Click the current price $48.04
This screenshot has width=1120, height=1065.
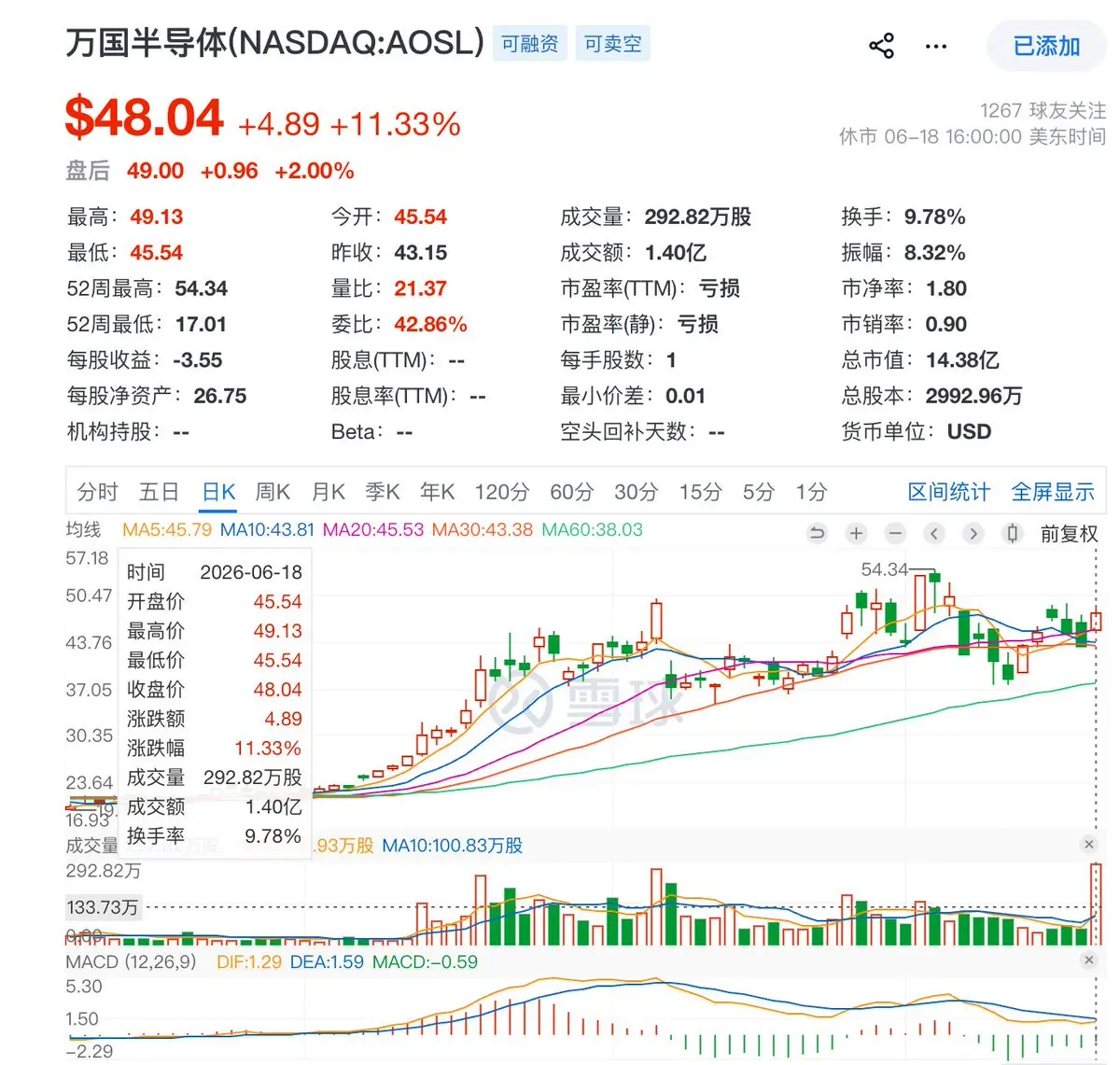point(144,119)
